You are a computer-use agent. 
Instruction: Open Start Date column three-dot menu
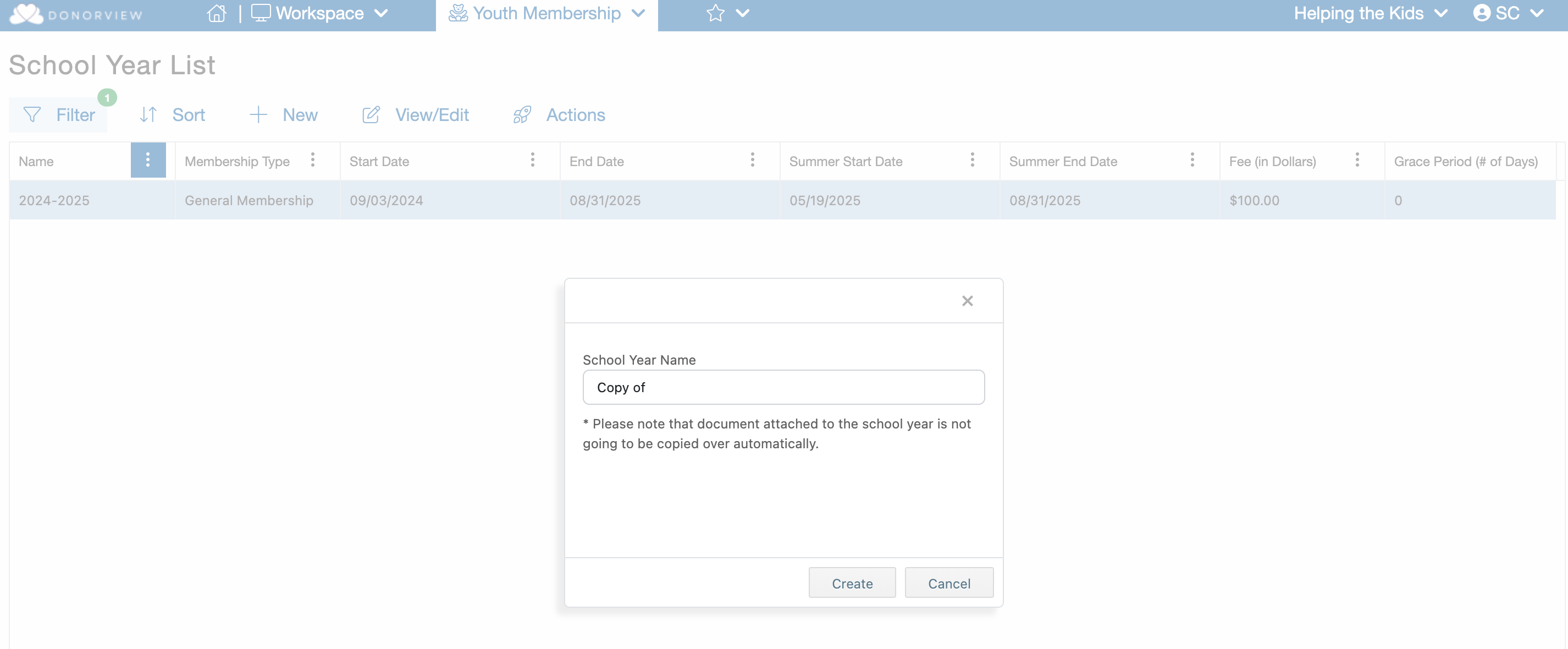click(533, 160)
